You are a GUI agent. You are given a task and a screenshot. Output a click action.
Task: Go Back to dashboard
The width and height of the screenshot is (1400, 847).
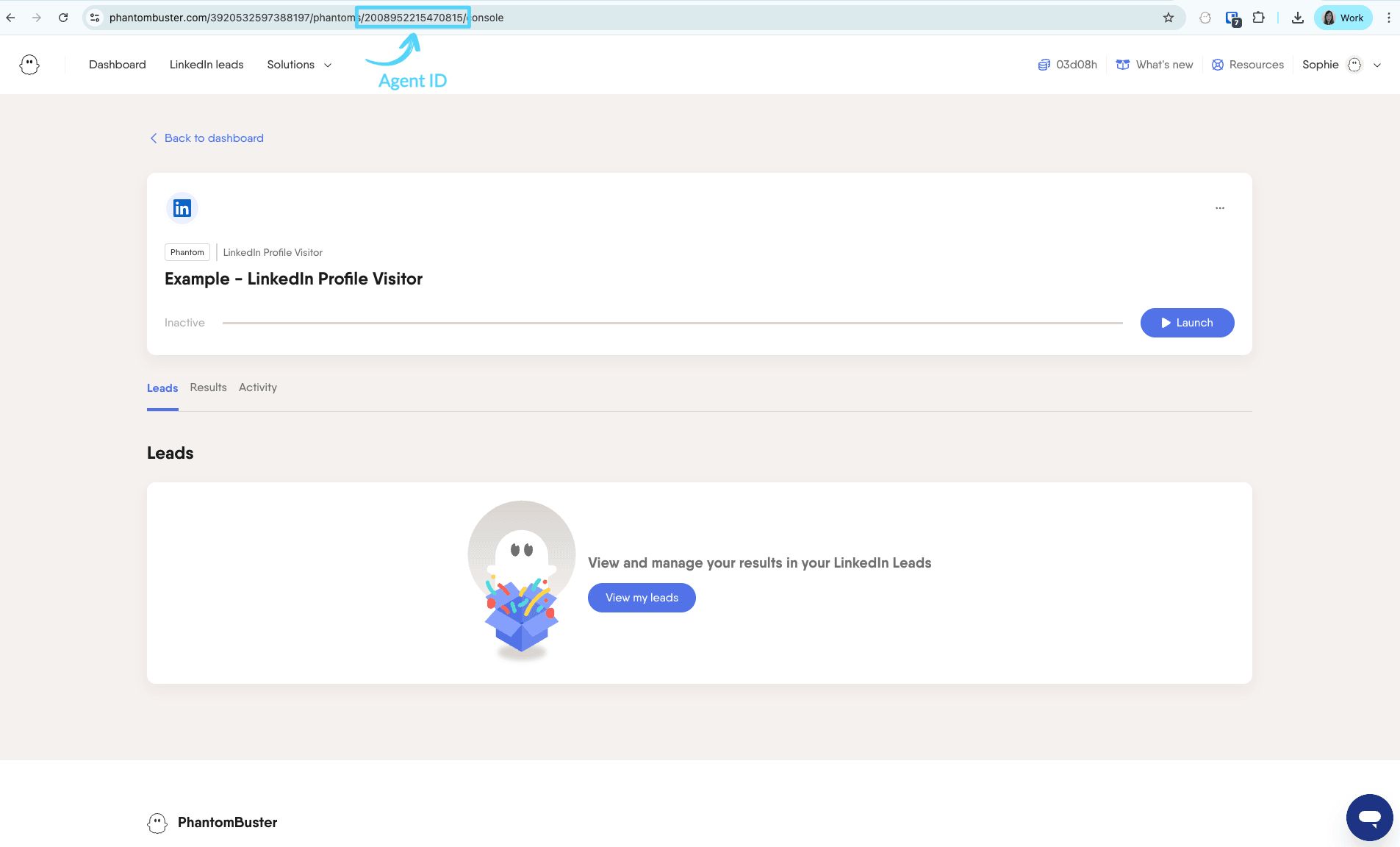[x=207, y=138]
